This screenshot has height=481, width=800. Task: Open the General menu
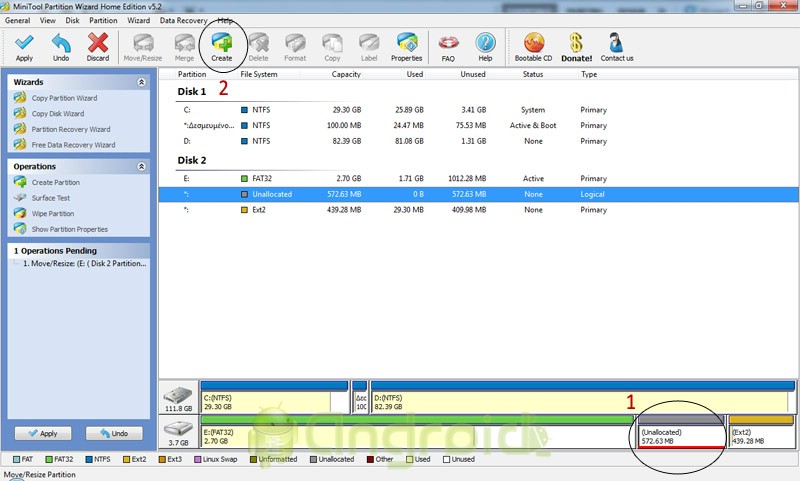coord(17,20)
